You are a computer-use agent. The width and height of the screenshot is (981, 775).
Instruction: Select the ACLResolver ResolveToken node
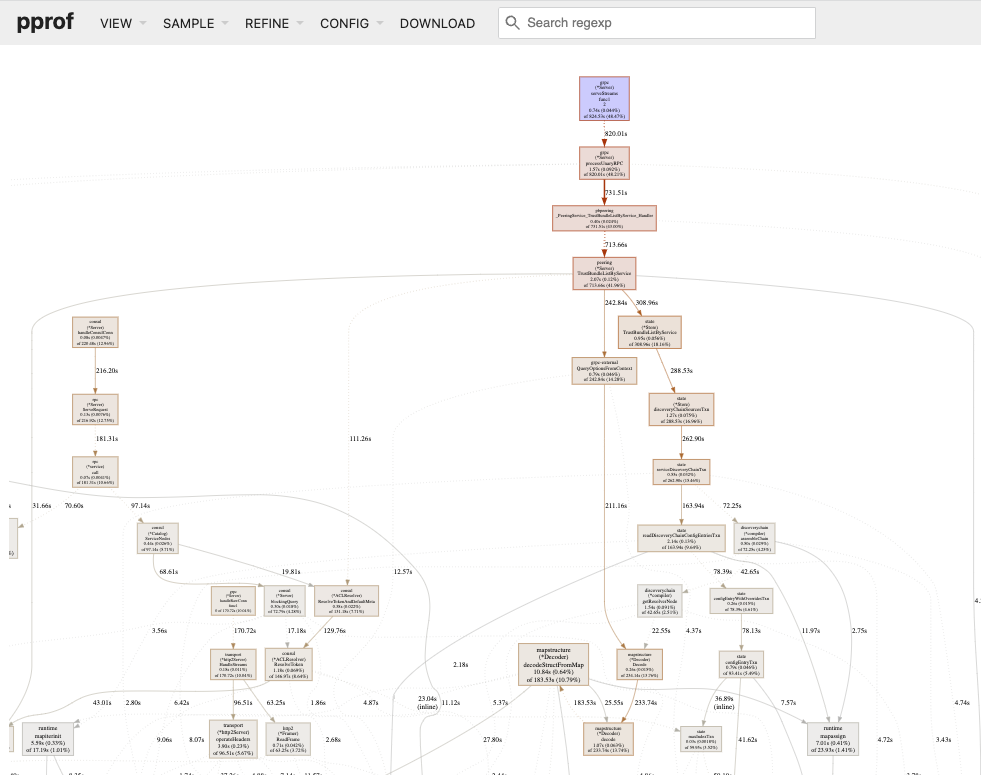tap(288, 664)
